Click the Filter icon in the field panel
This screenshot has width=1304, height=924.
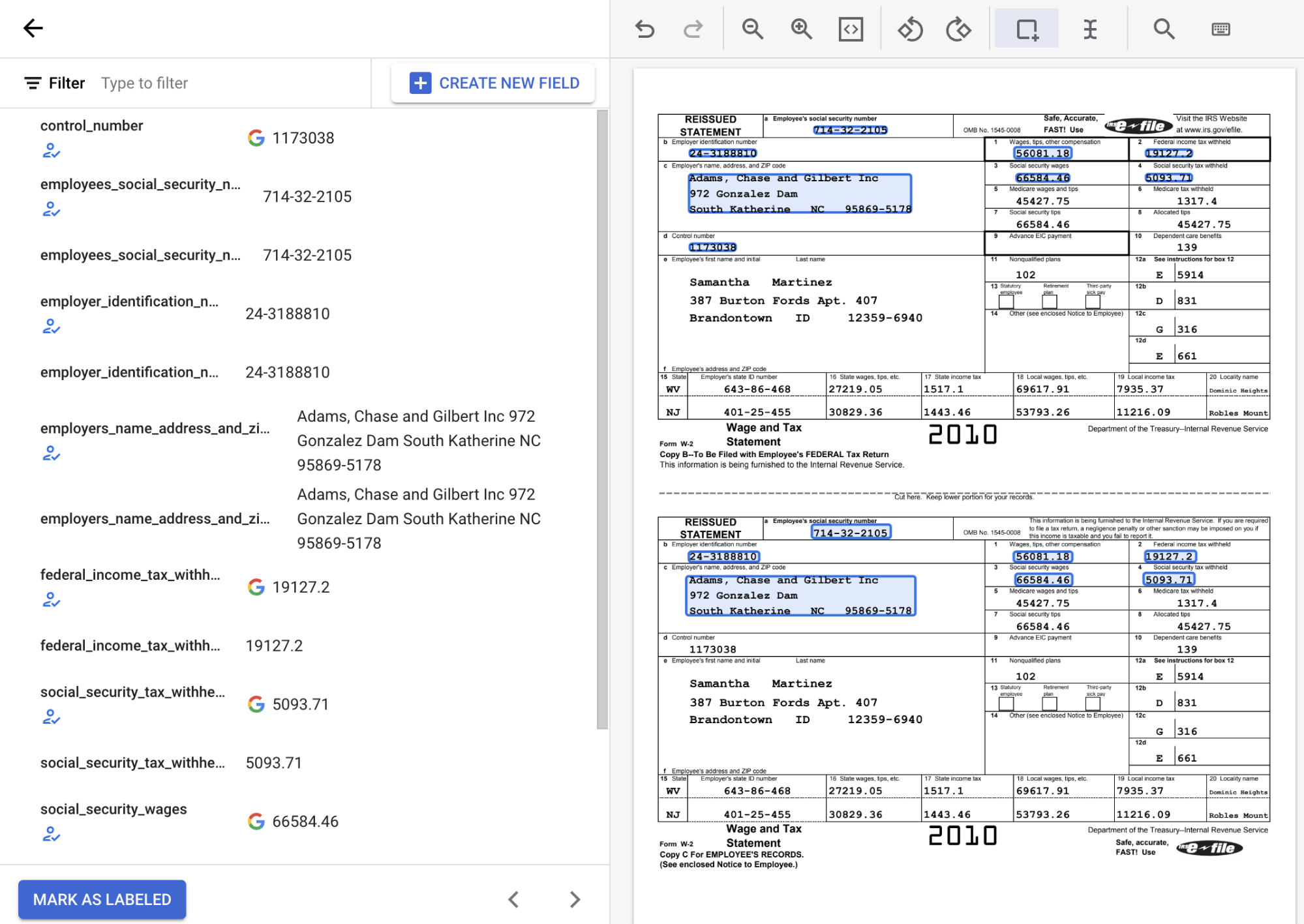point(31,83)
